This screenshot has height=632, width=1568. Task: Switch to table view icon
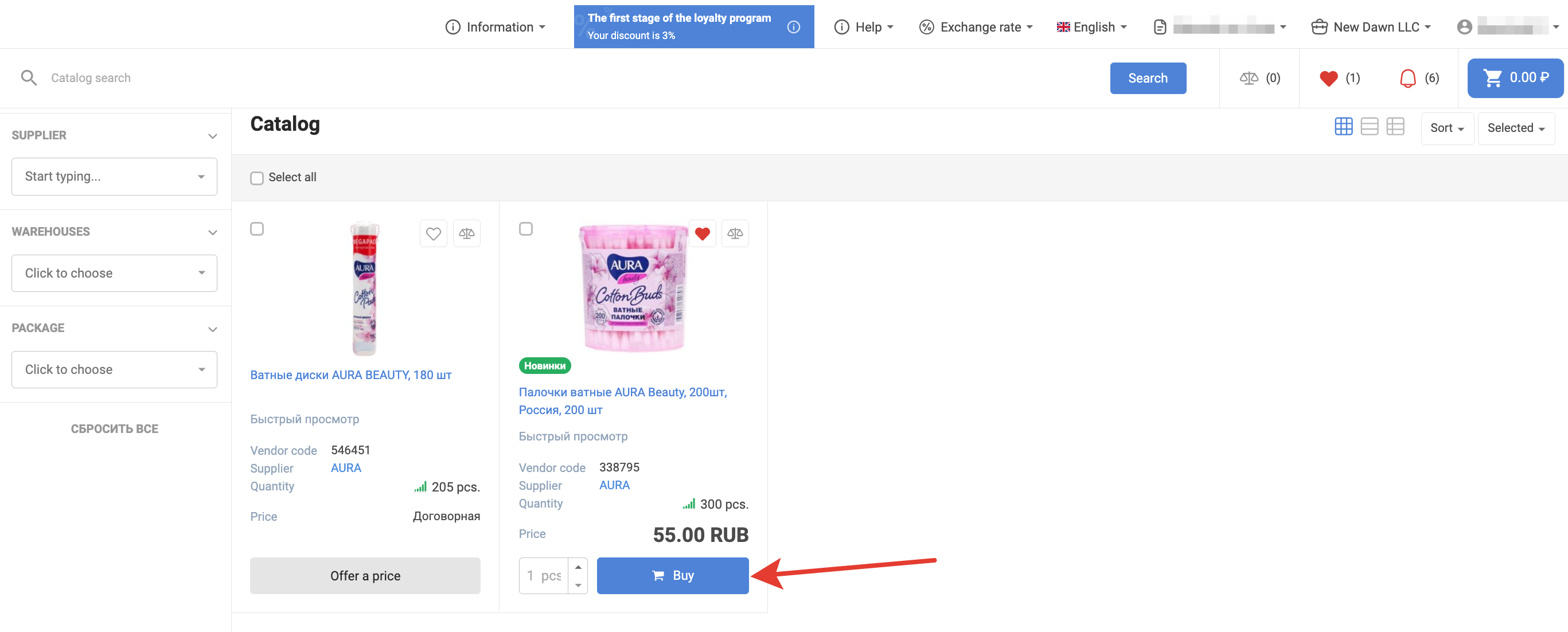pyautogui.click(x=1395, y=127)
